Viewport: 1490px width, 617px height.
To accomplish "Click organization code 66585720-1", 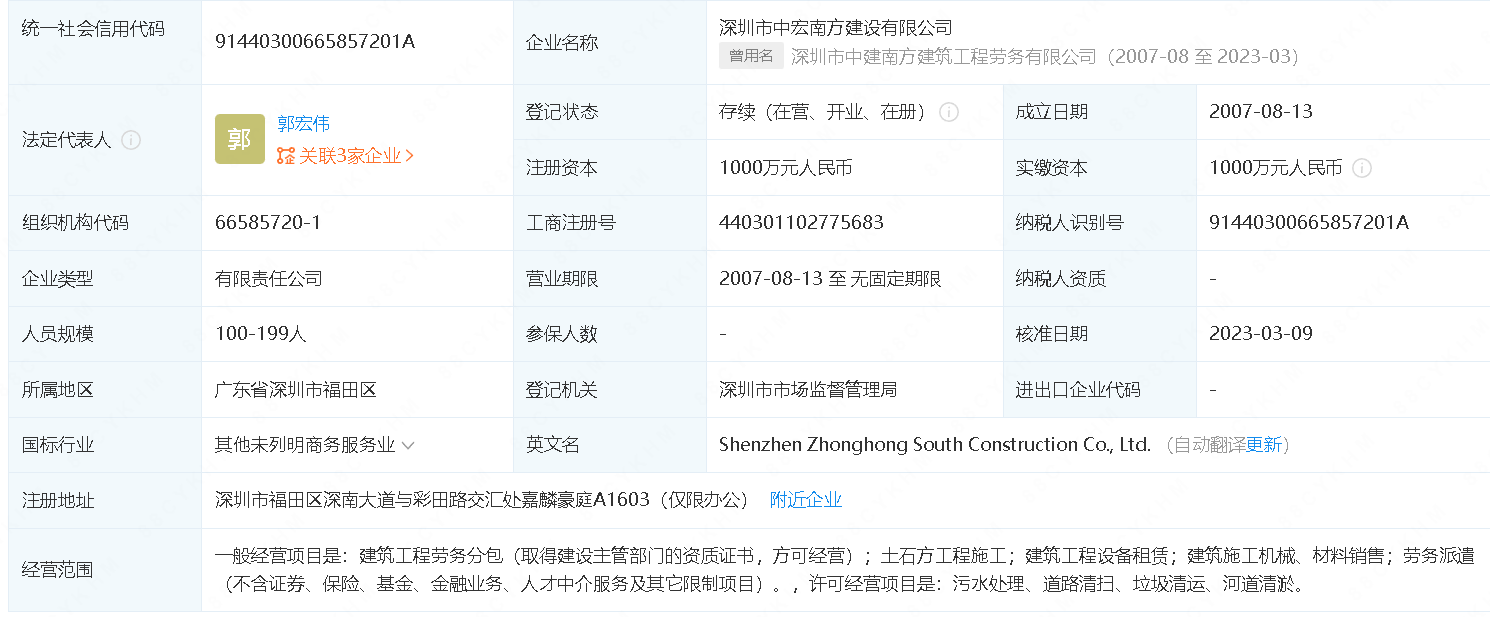I will click(x=268, y=223).
